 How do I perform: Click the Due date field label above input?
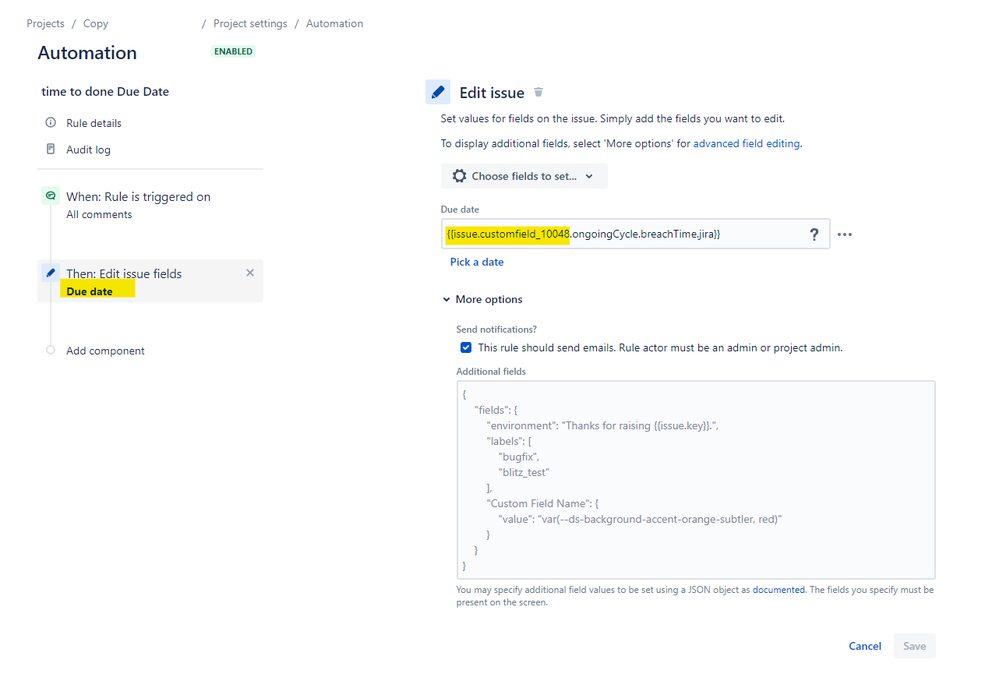[x=460, y=210]
